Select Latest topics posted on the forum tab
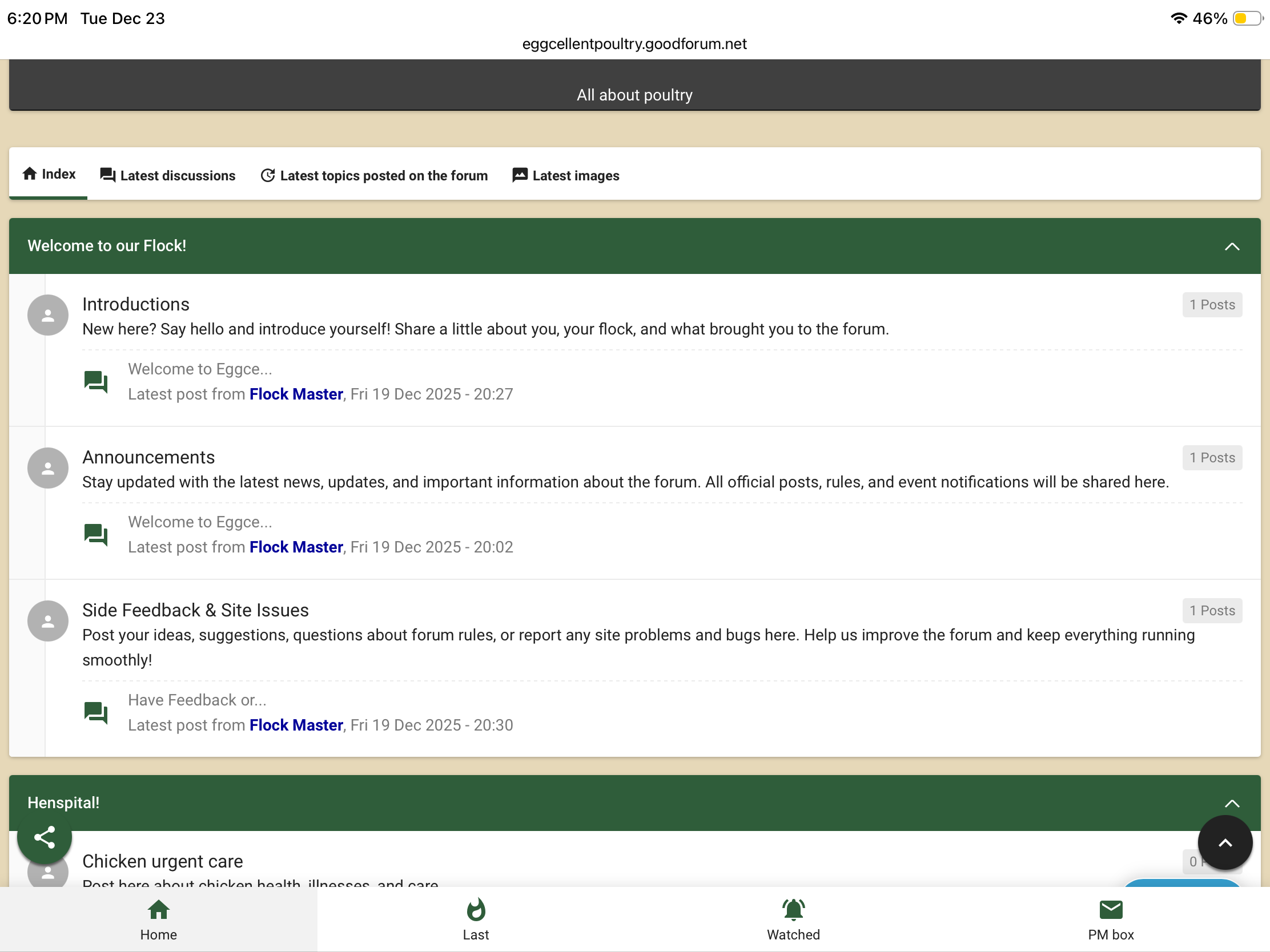This screenshot has width=1270, height=952. click(x=375, y=176)
